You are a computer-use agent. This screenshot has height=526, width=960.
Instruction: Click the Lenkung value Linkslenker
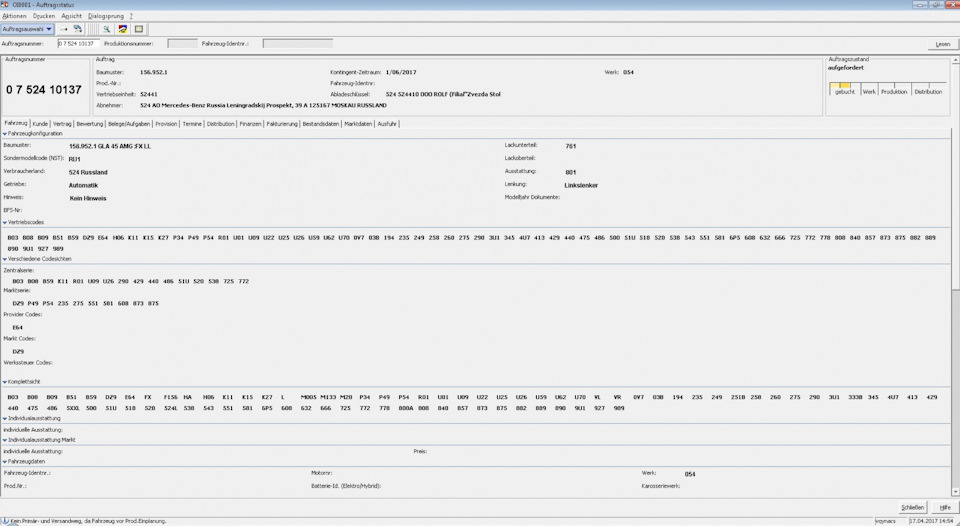click(581, 185)
